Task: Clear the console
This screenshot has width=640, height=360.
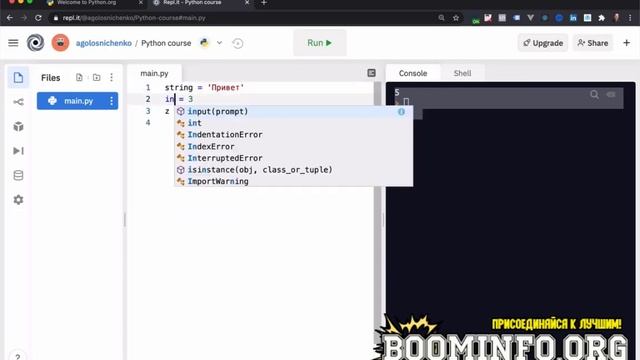Action: click(x=611, y=95)
